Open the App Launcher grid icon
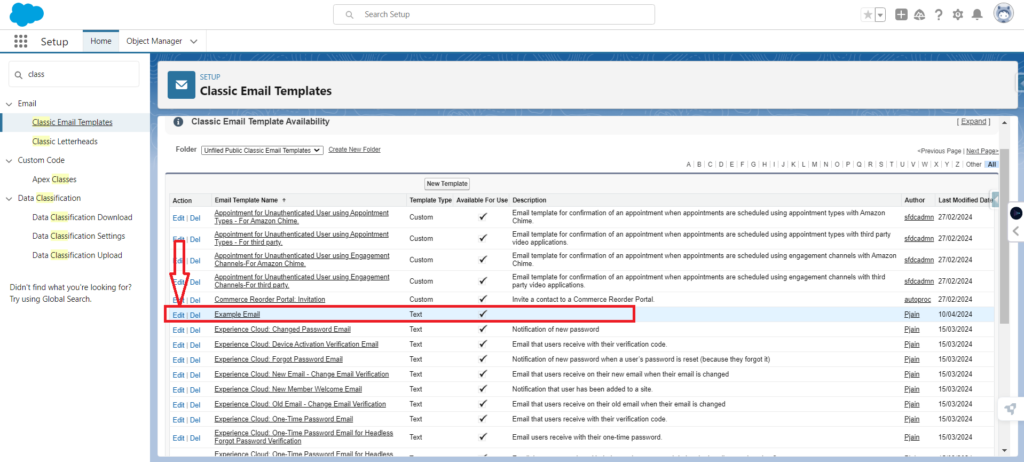The width and height of the screenshot is (1024, 462). tap(20, 41)
